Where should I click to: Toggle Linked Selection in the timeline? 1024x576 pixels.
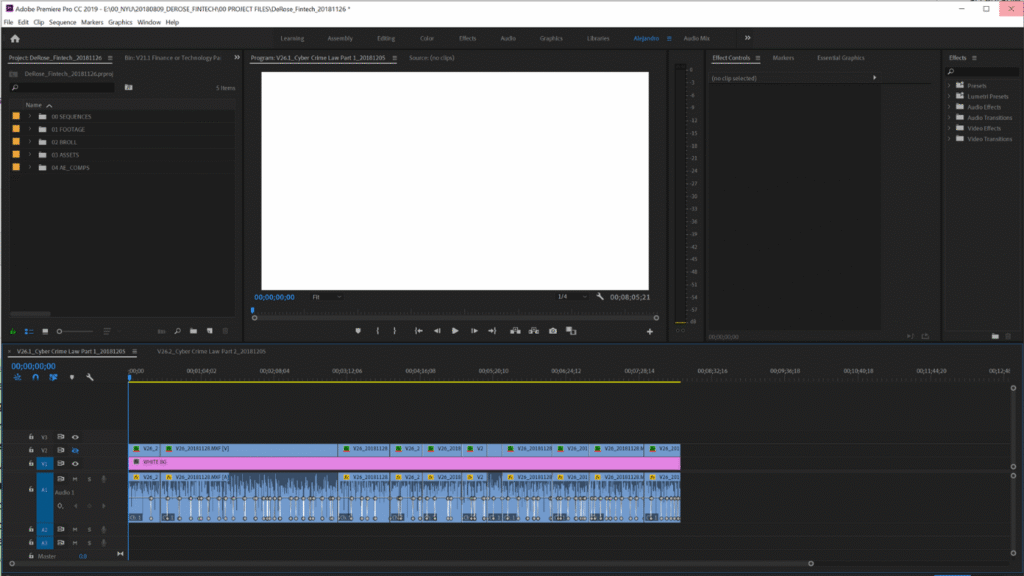point(53,377)
